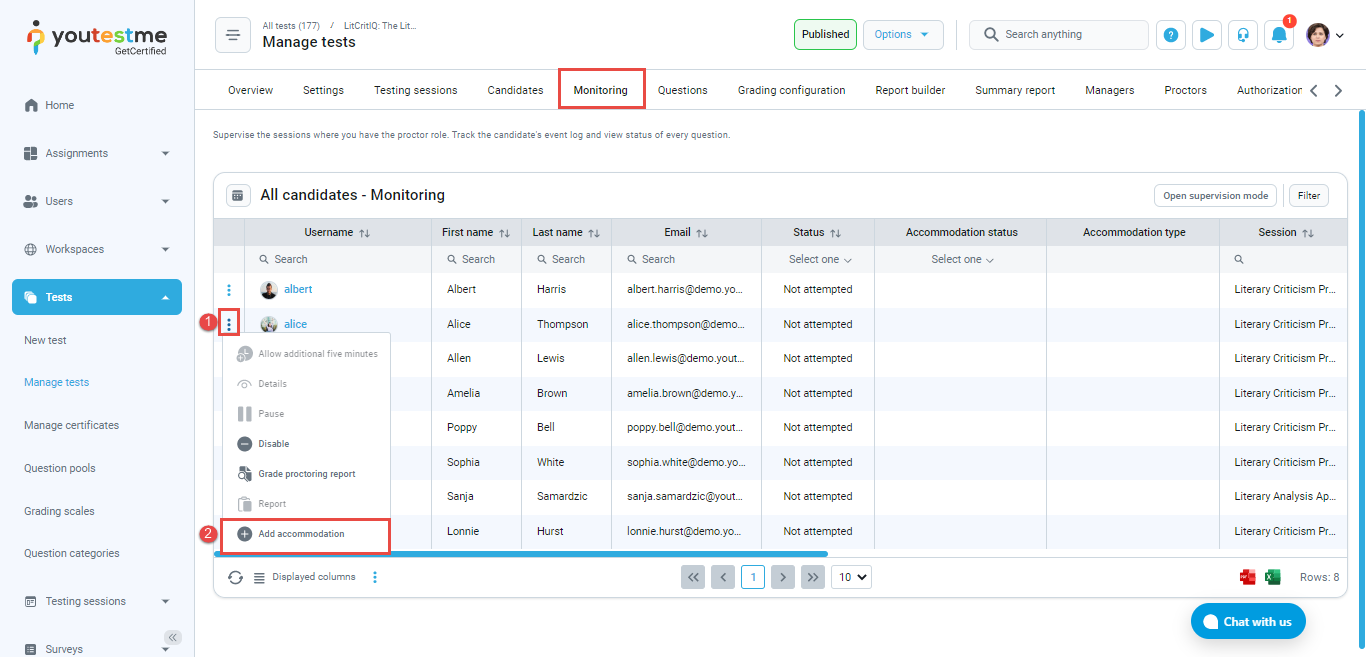Open the help question mark icon
The width and height of the screenshot is (1366, 657).
click(1171, 35)
